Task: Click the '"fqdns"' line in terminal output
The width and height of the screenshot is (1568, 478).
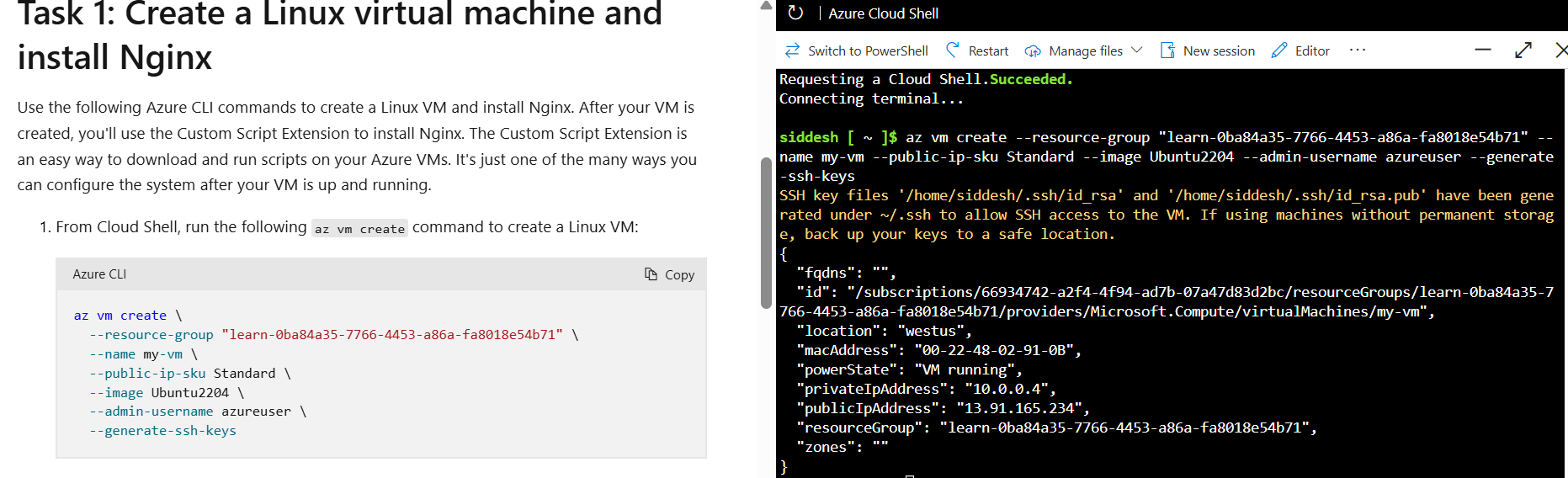Action: (x=846, y=273)
